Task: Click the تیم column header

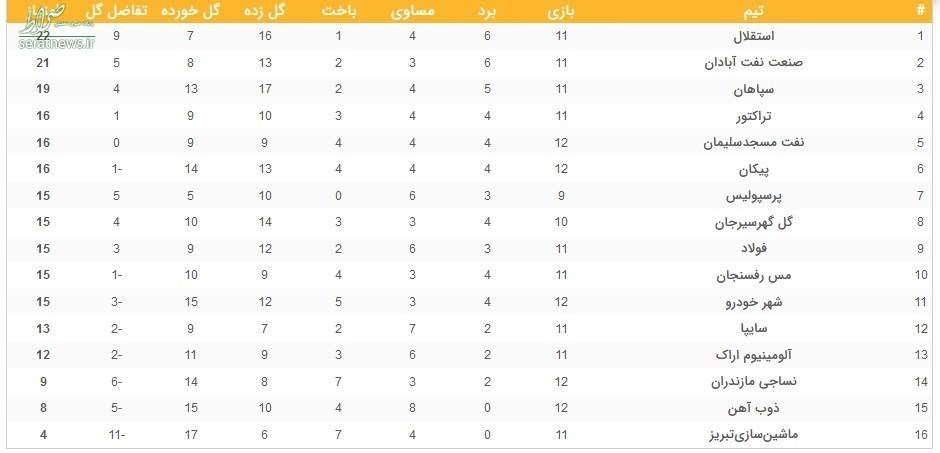Action: [x=754, y=11]
